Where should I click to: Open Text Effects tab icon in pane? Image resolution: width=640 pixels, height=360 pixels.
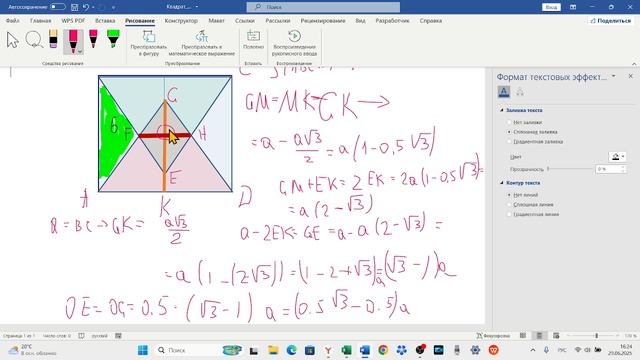[x=520, y=92]
